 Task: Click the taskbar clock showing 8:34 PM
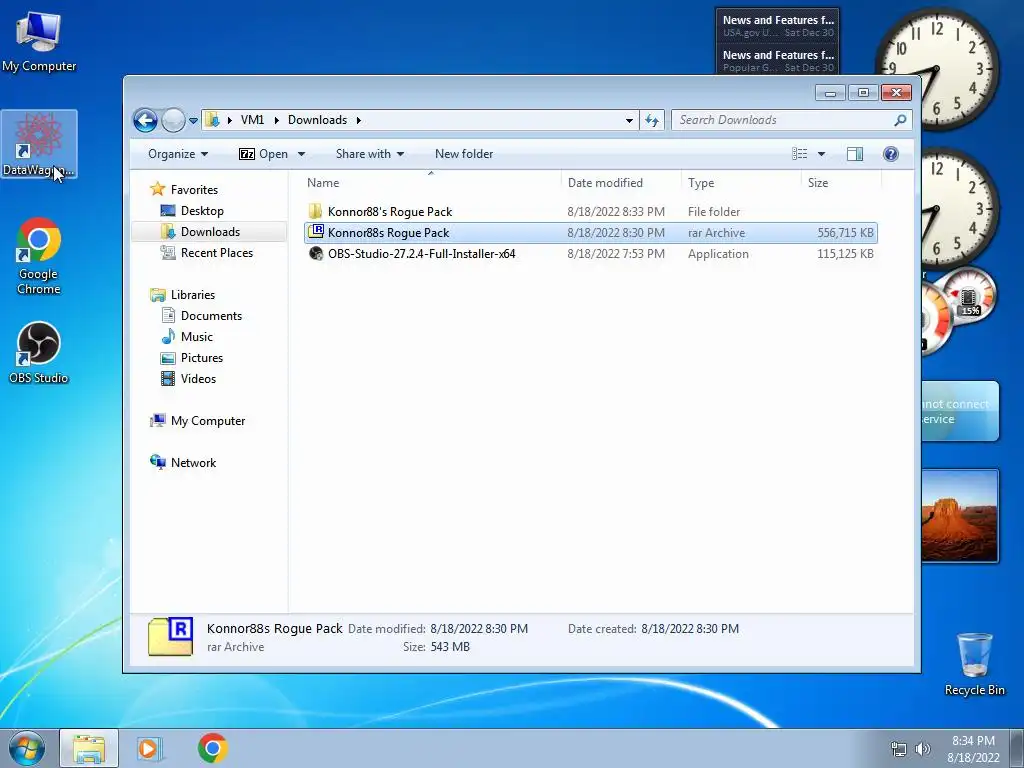coord(973,749)
